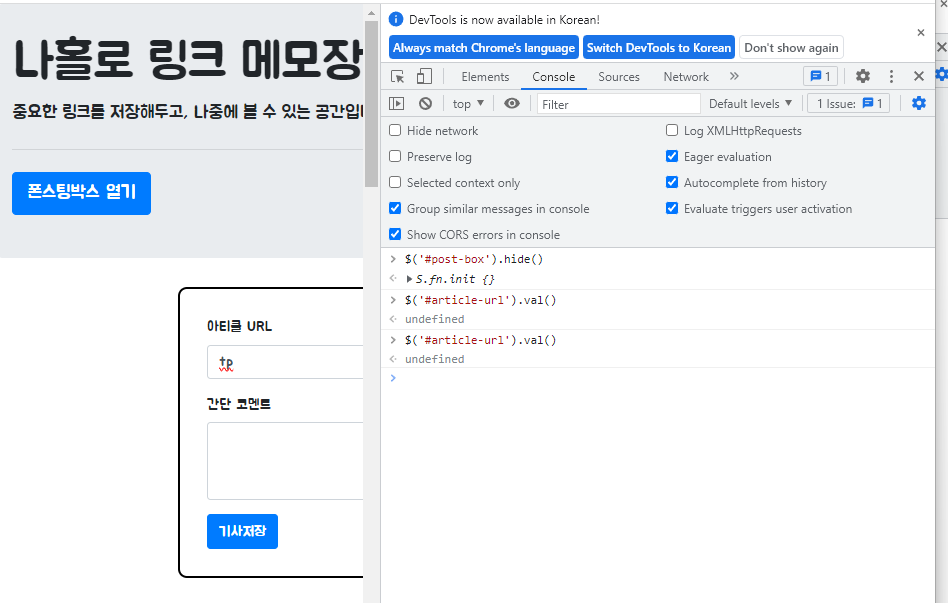Viewport: 948px width, 603px height.
Task: Click the 기사저장 save button
Action: click(242, 531)
